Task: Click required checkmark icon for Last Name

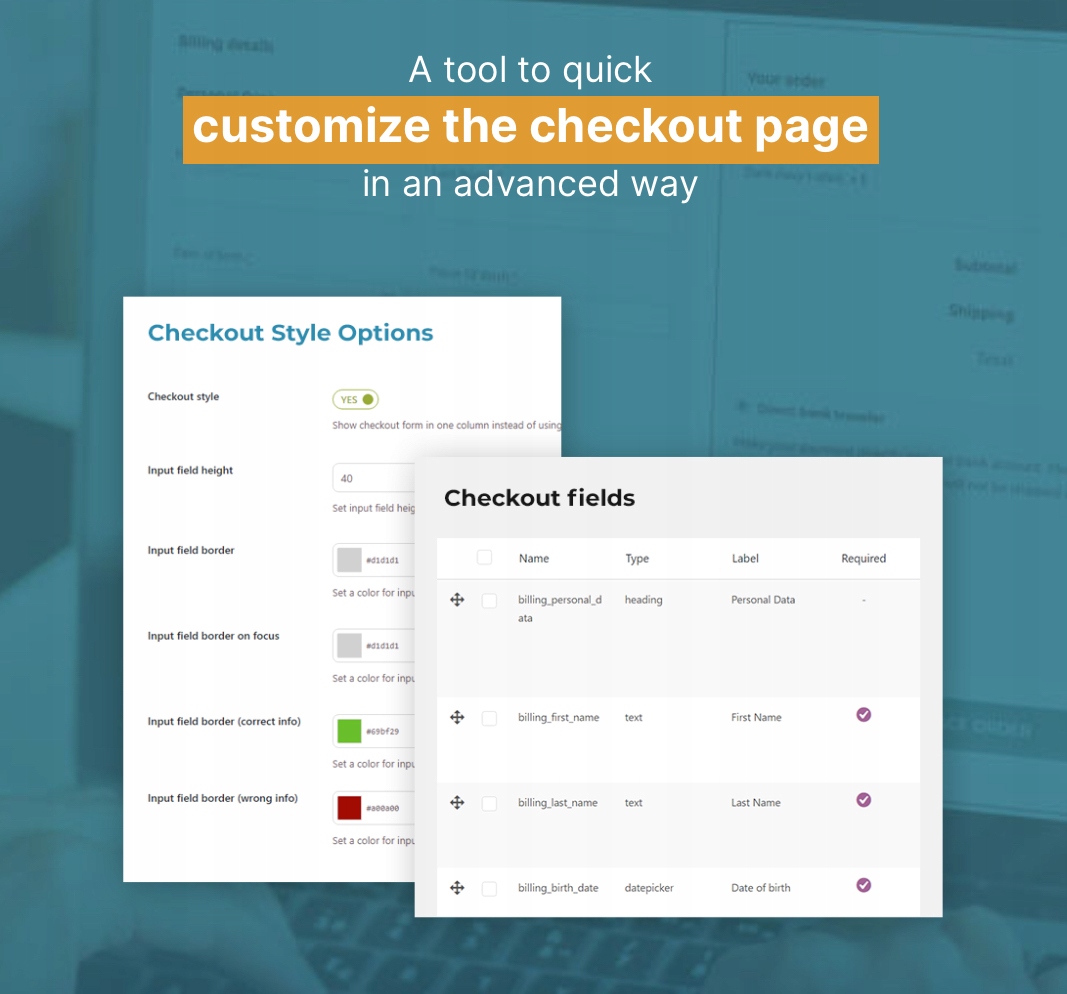Action: tap(864, 799)
